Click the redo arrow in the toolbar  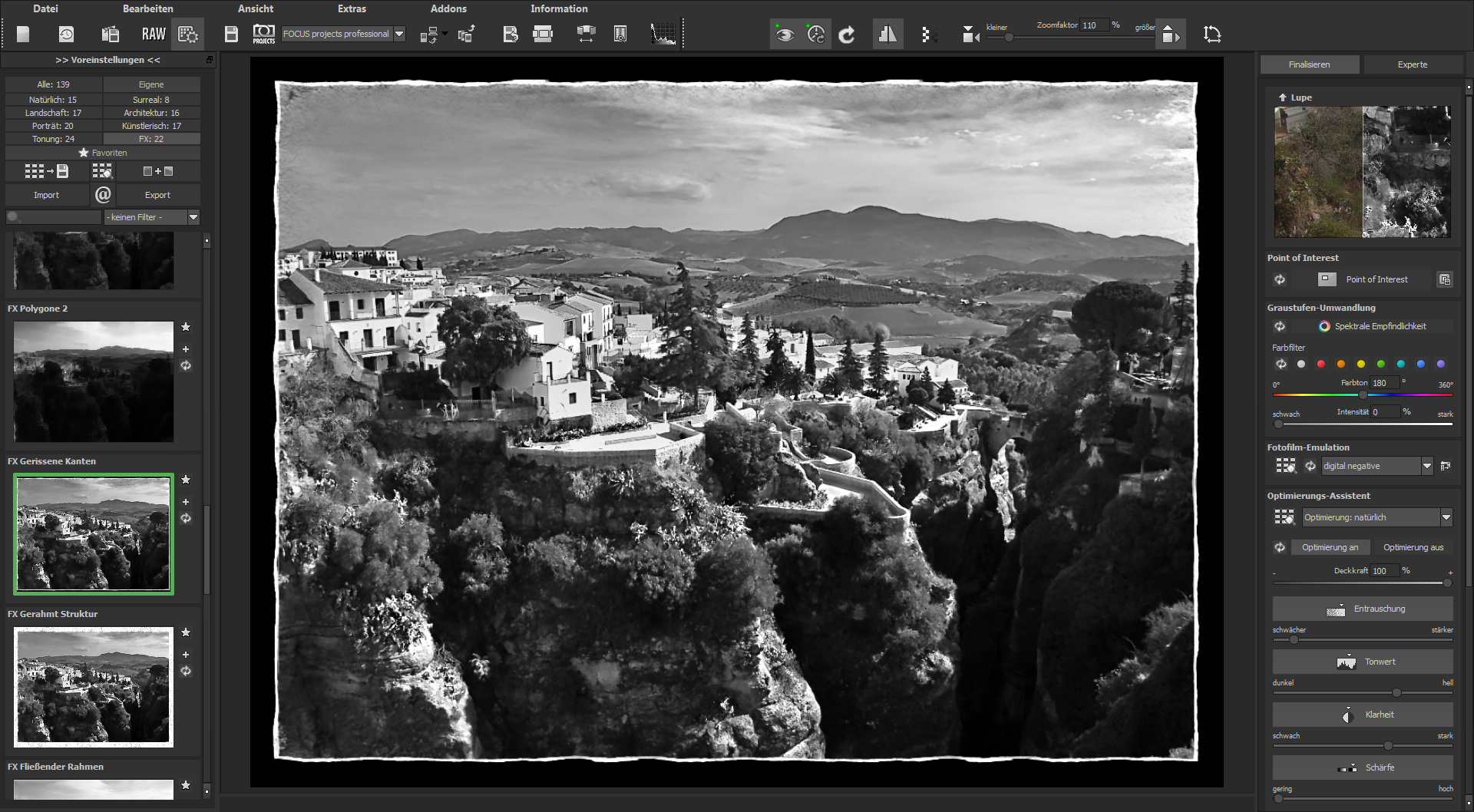pos(848,34)
